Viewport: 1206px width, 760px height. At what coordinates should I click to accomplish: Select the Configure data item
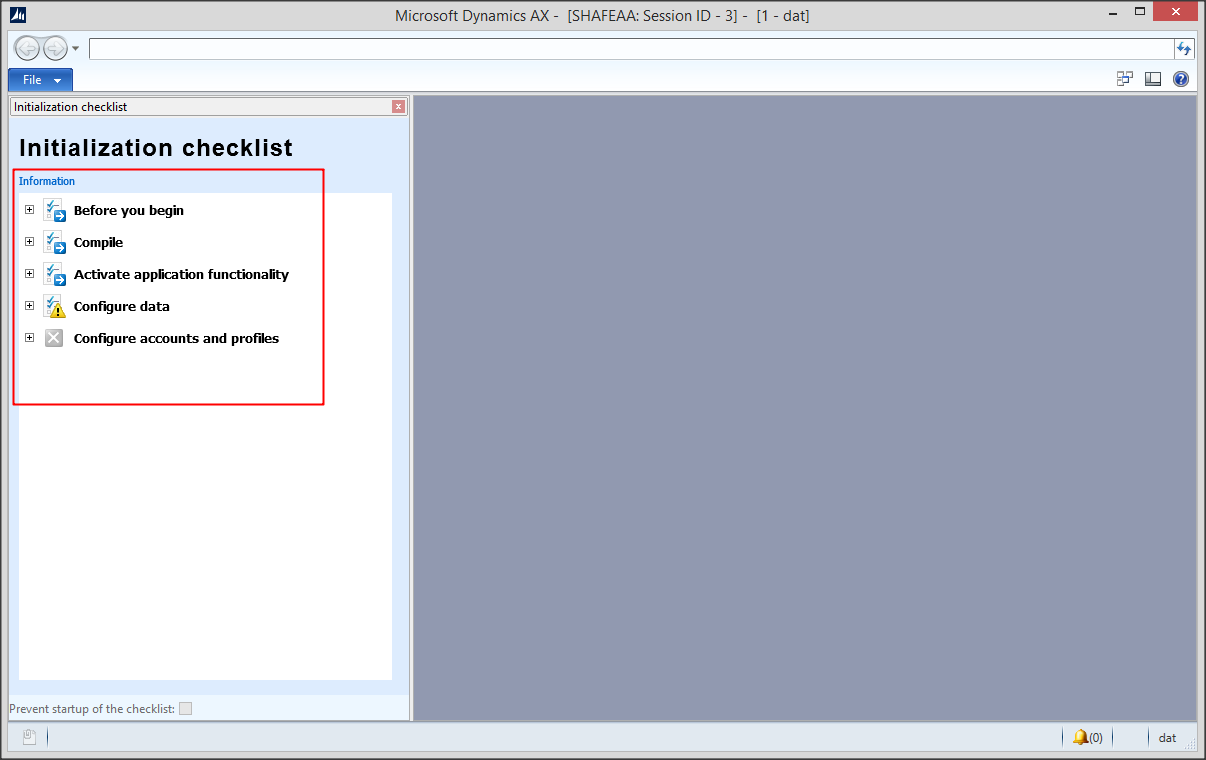[x=122, y=307]
